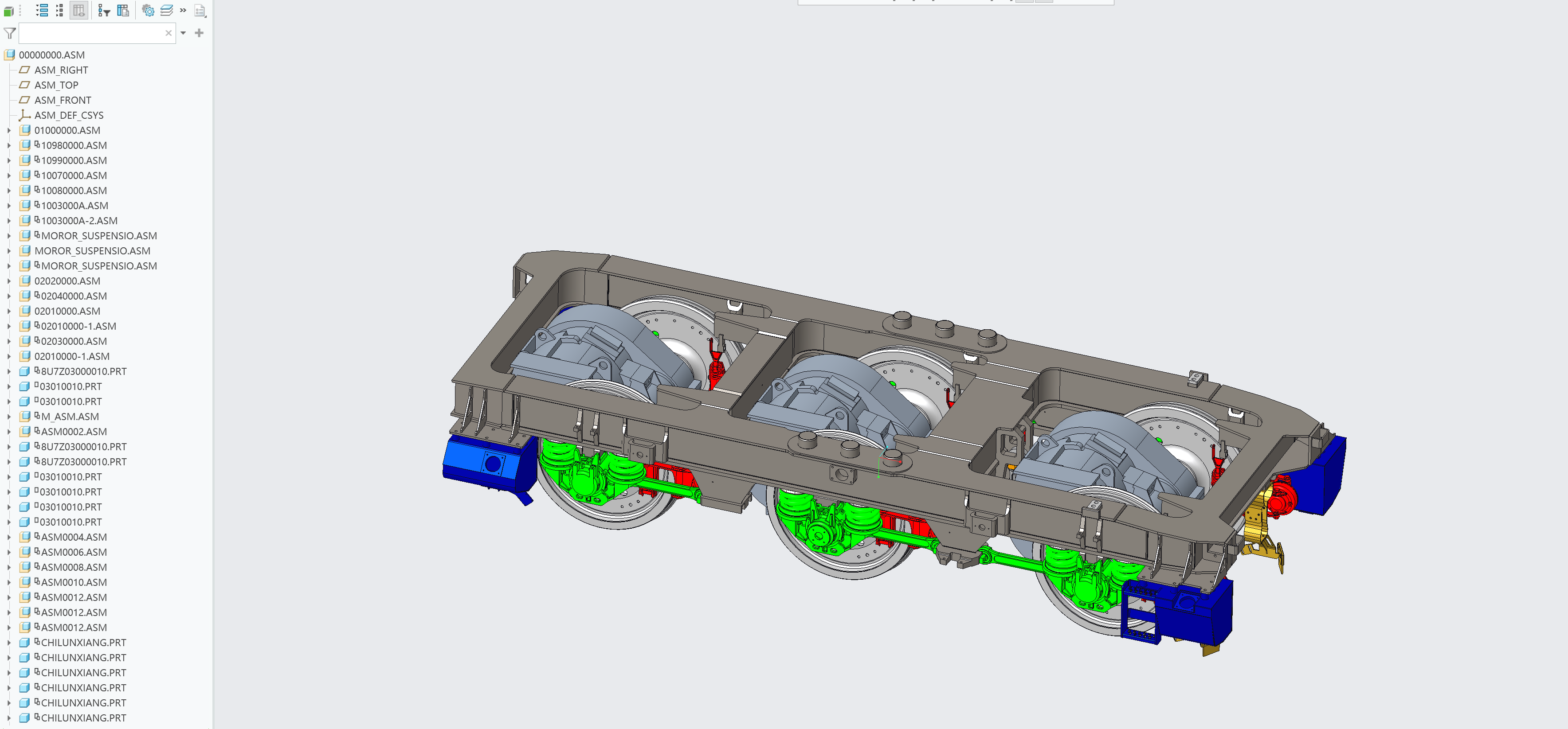Image resolution: width=1568 pixels, height=729 pixels.
Task: Open the tree filters tool
Action: pyautogui.click(x=104, y=10)
